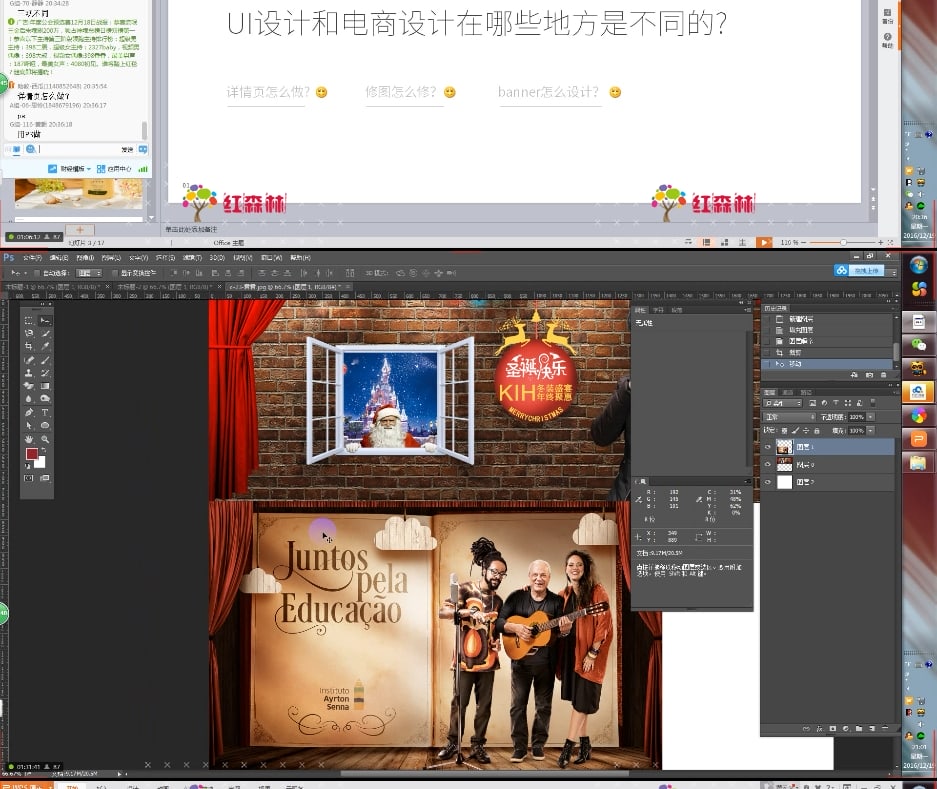Switch to the first 未标题-1 document tab
937x789 pixels.
(x=54, y=287)
